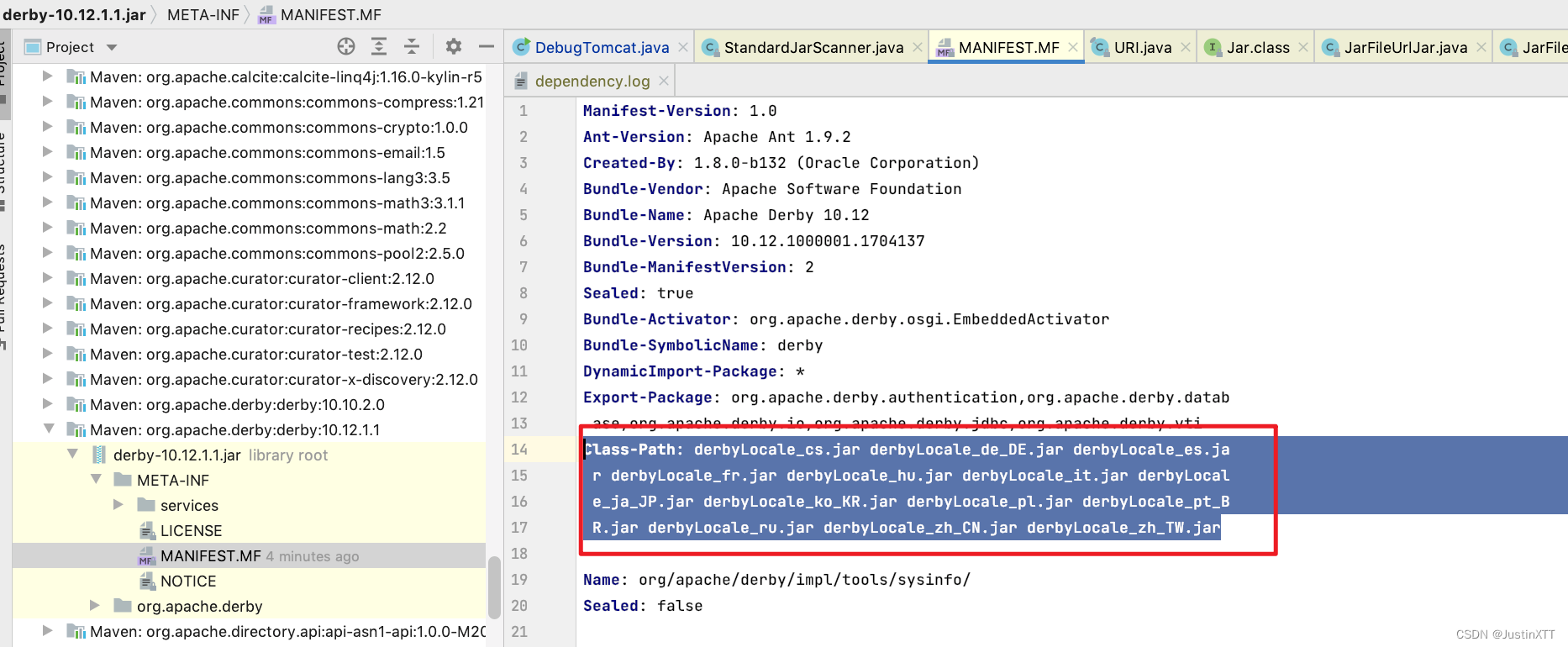The image size is (1568, 647).
Task: Click the Bundle-SymbolicName line
Action: coord(702,345)
